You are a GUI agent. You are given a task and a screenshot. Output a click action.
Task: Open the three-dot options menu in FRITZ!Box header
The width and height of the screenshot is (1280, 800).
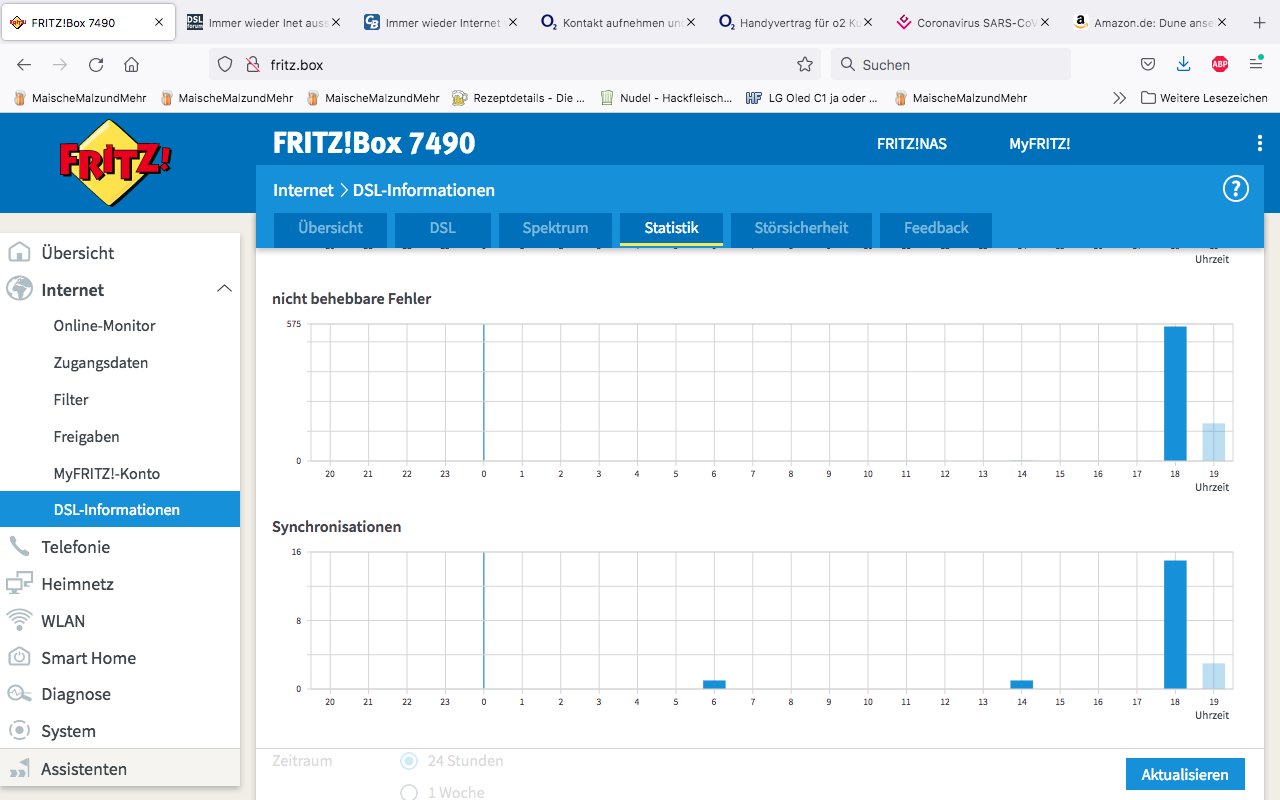1259,144
